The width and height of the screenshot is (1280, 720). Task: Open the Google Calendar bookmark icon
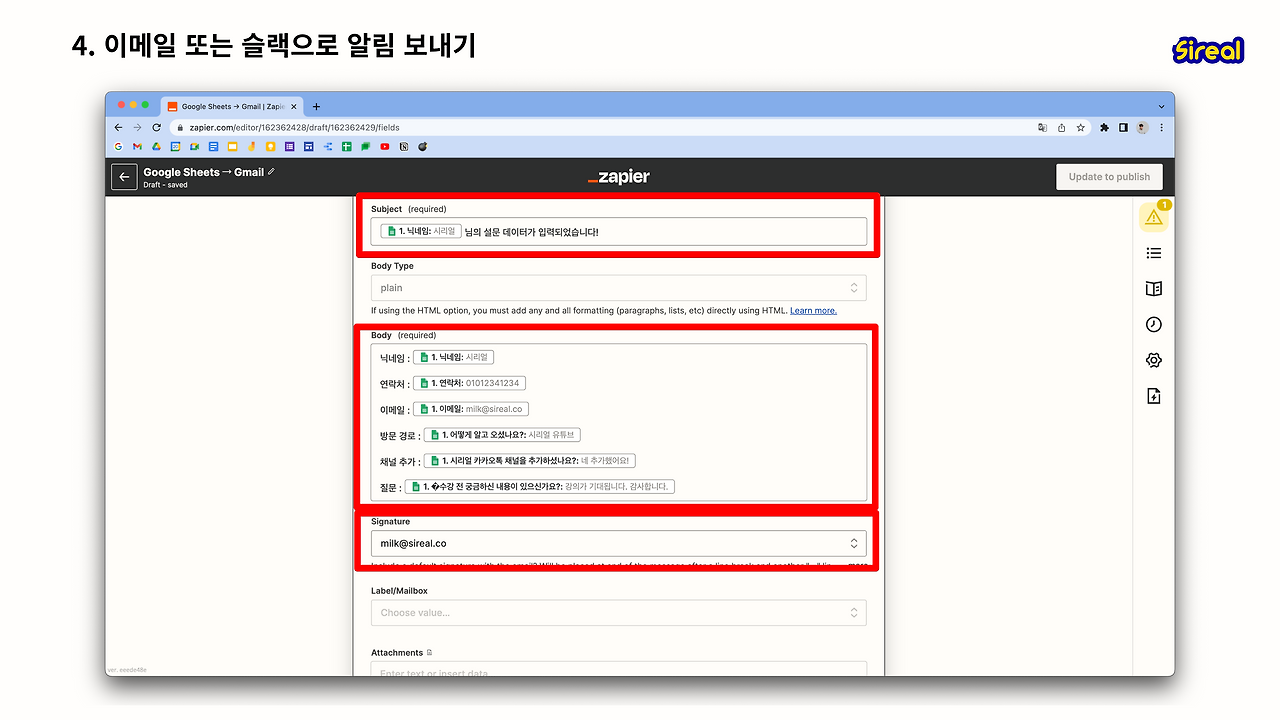(176, 147)
